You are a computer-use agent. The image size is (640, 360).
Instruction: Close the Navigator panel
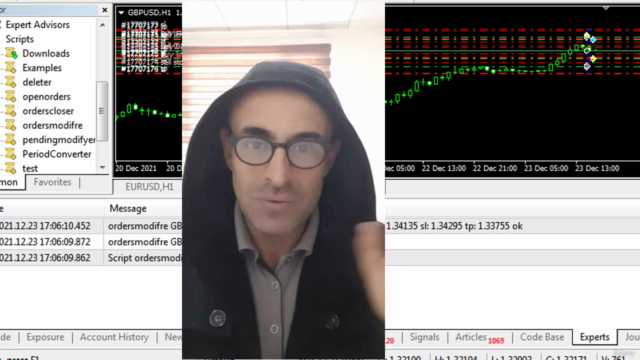(104, 10)
